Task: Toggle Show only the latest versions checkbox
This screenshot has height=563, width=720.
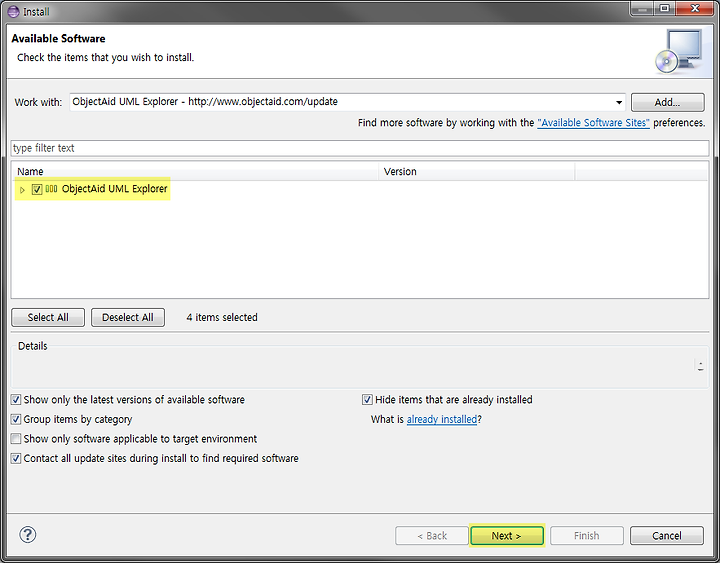Action: tap(16, 400)
